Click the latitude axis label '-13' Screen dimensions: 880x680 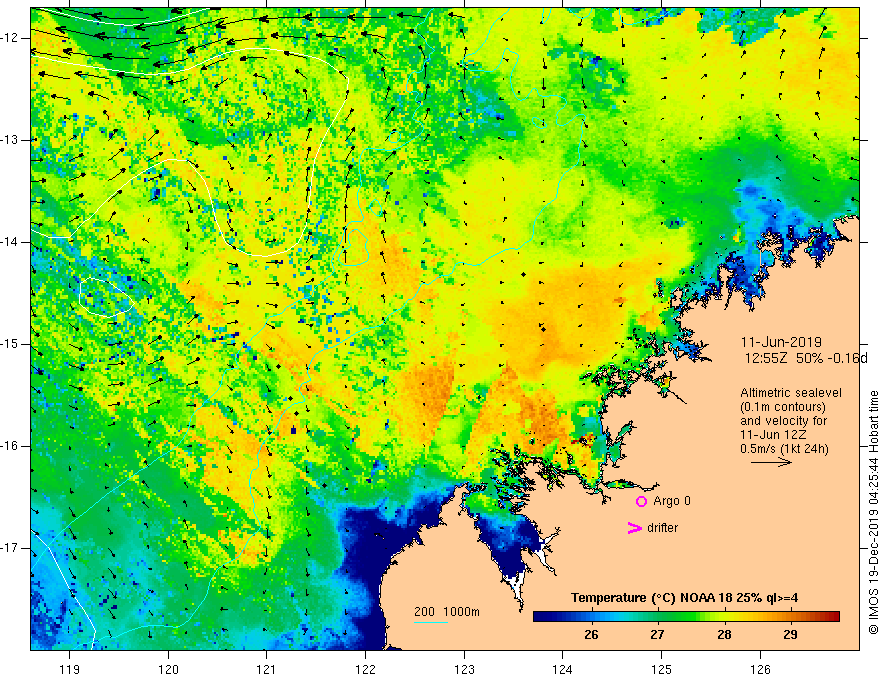(x=11, y=140)
